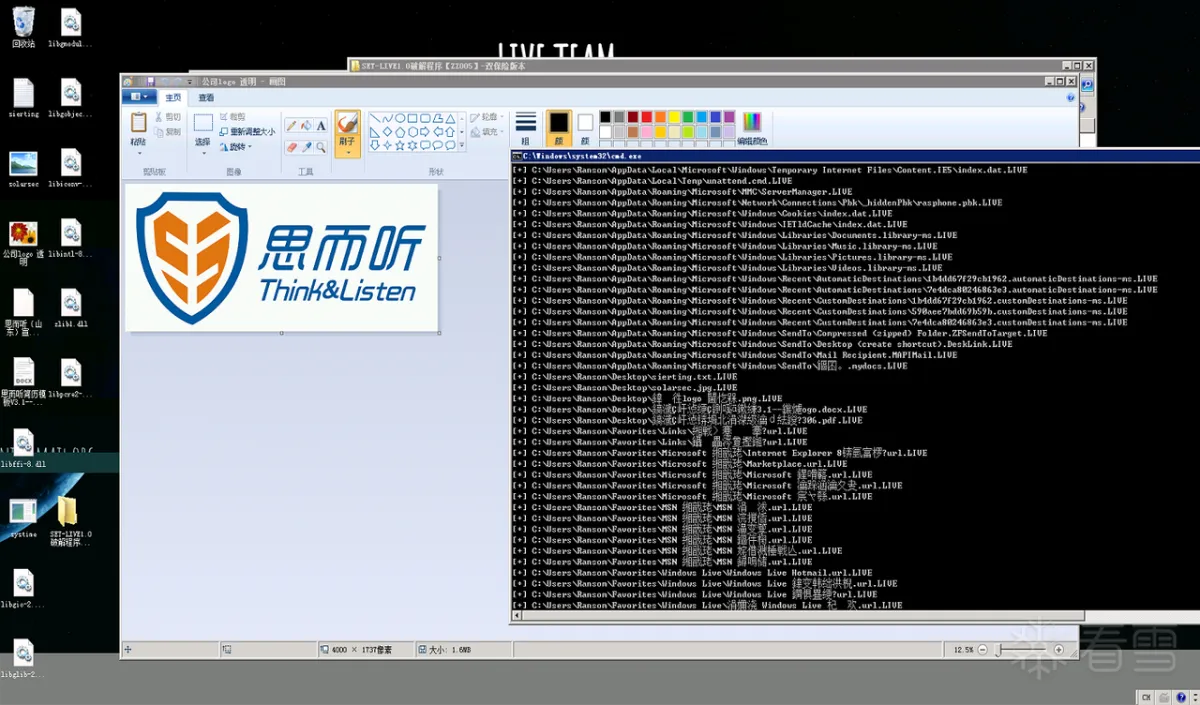Select Color 1 (black) box in Paint
Image resolution: width=1200 pixels, height=705 pixels.
point(558,122)
